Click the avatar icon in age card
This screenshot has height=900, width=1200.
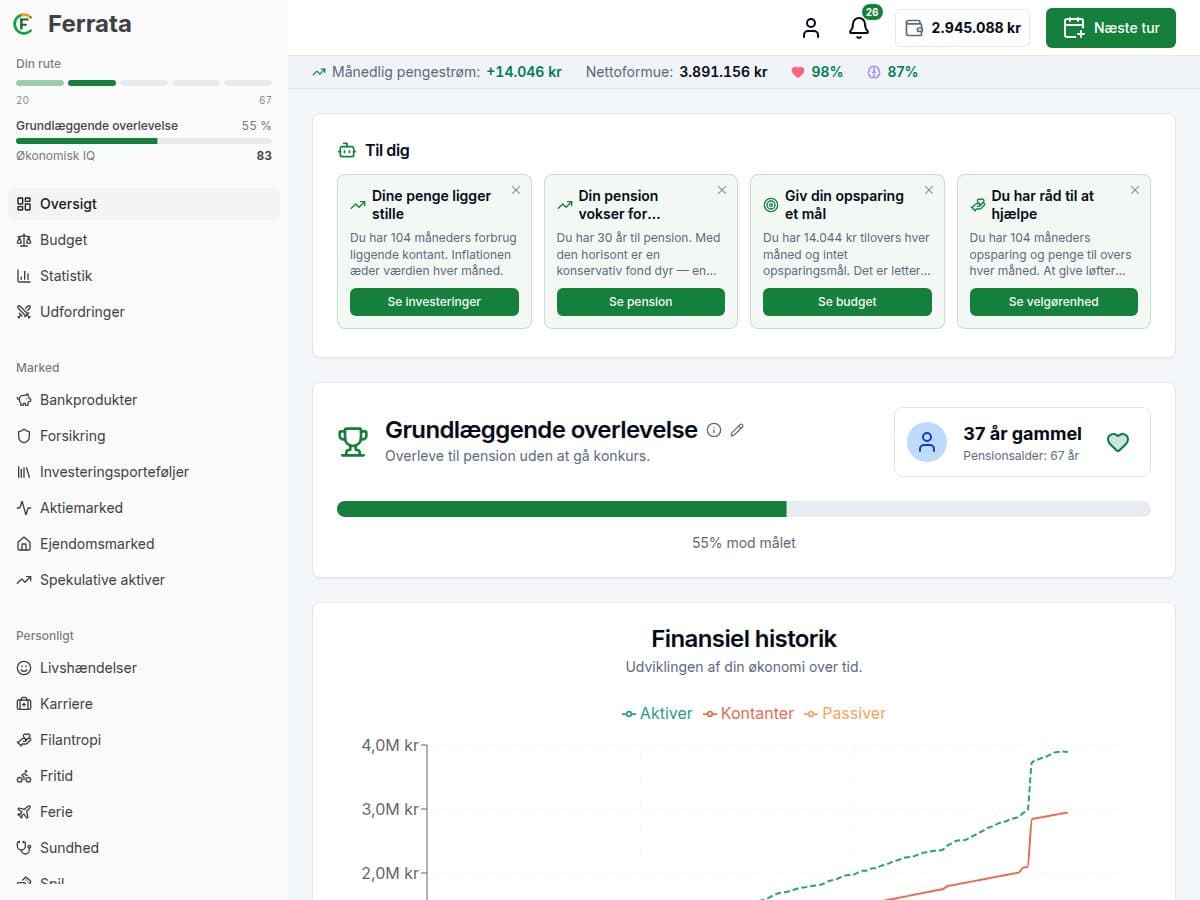tap(927, 442)
